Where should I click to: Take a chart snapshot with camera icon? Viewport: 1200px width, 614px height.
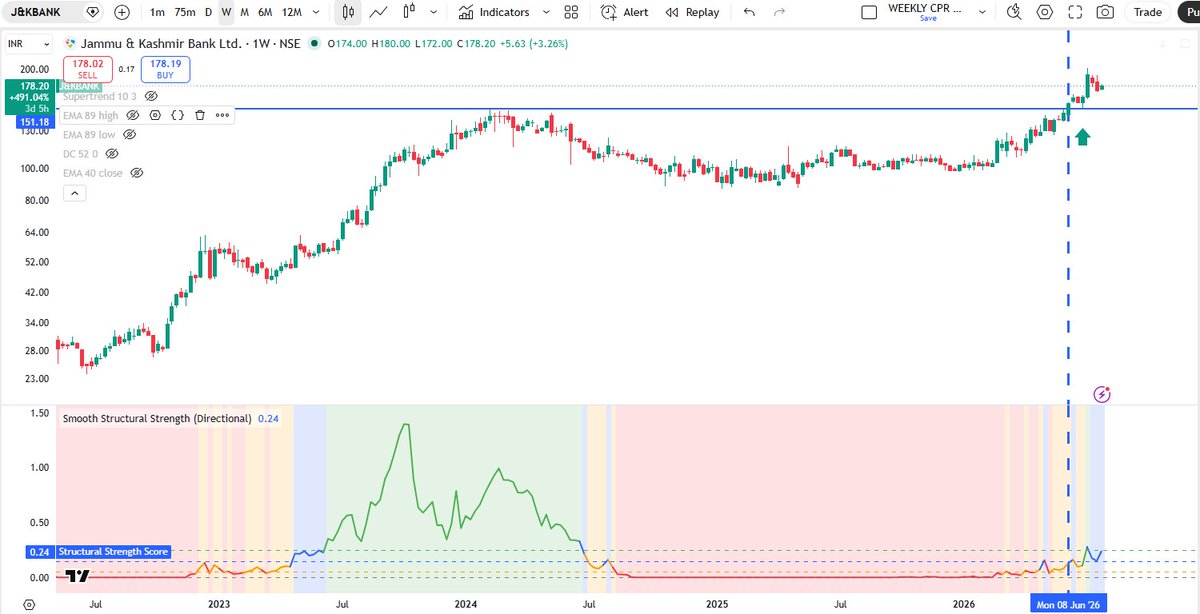coord(1105,12)
